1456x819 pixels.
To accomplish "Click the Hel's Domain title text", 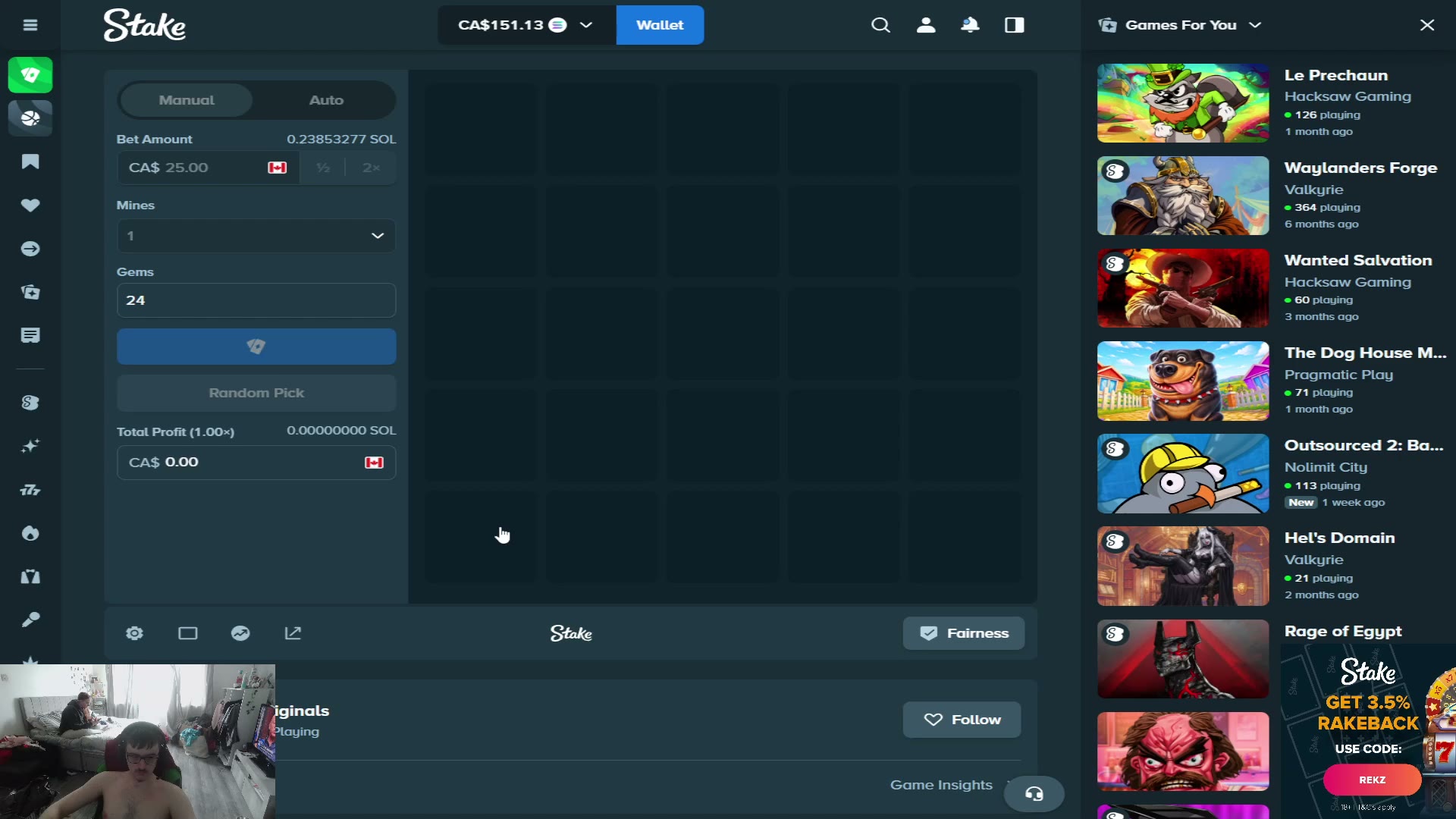I will click(1340, 538).
